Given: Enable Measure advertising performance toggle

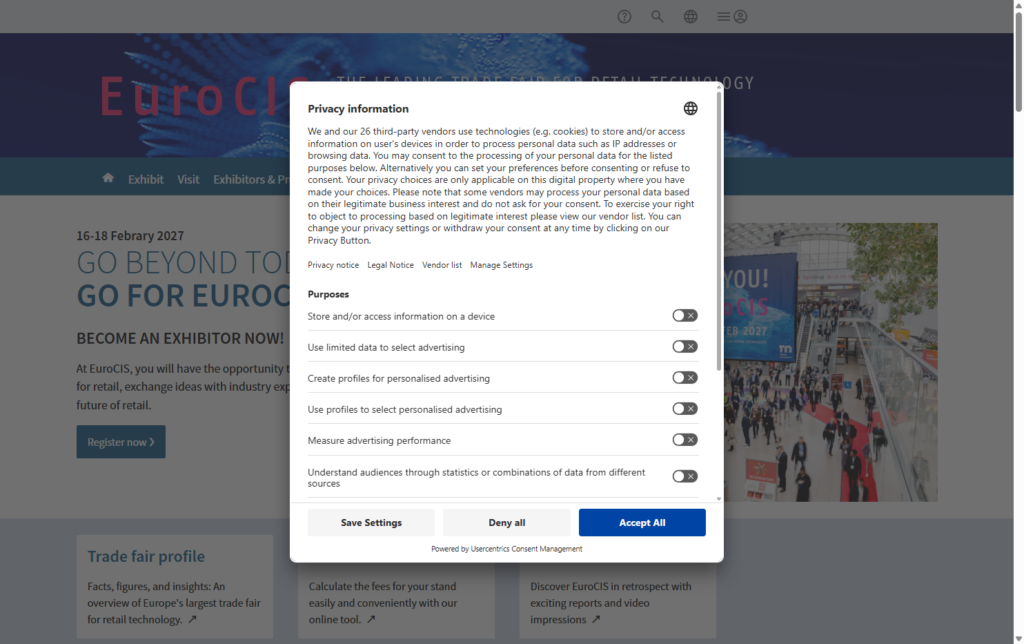Looking at the screenshot, I should click(684, 440).
